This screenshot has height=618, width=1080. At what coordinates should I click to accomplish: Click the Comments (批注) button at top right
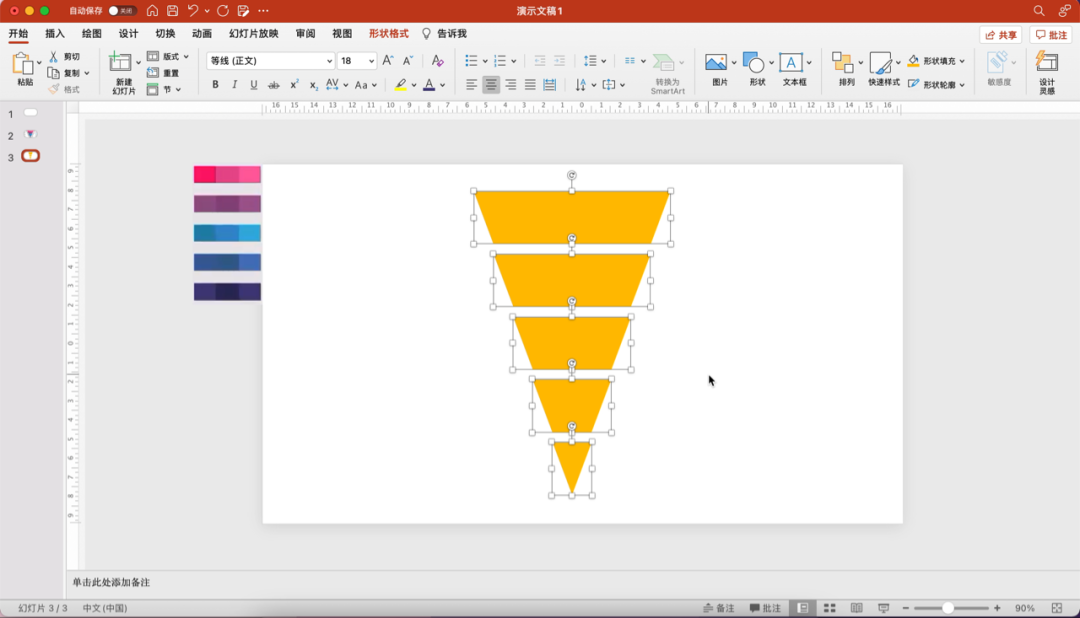(x=1051, y=35)
